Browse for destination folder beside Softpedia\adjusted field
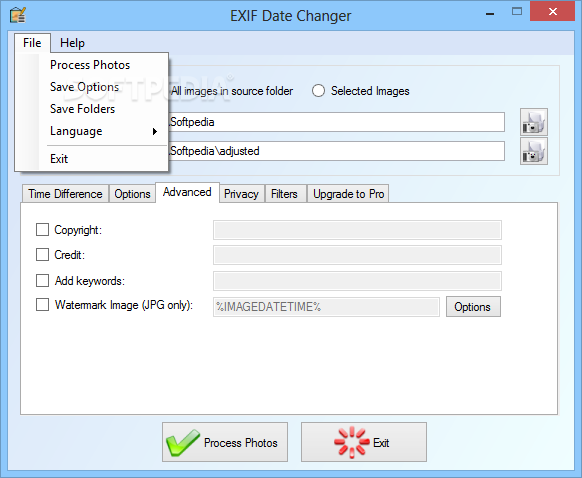The width and height of the screenshot is (582, 478). 533,151
